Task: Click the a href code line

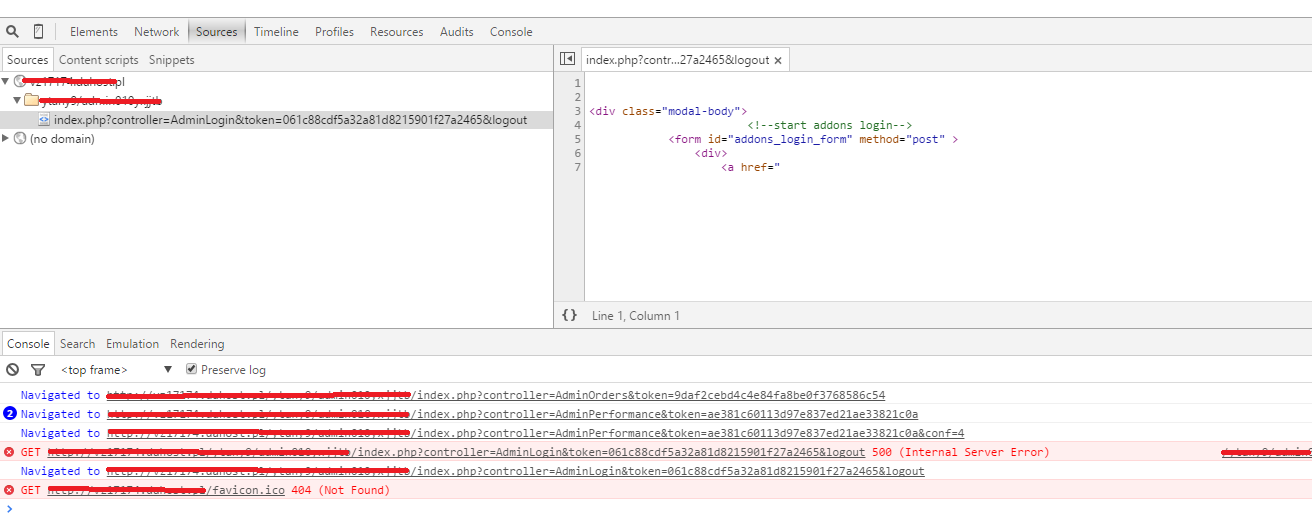Action: (x=750, y=167)
